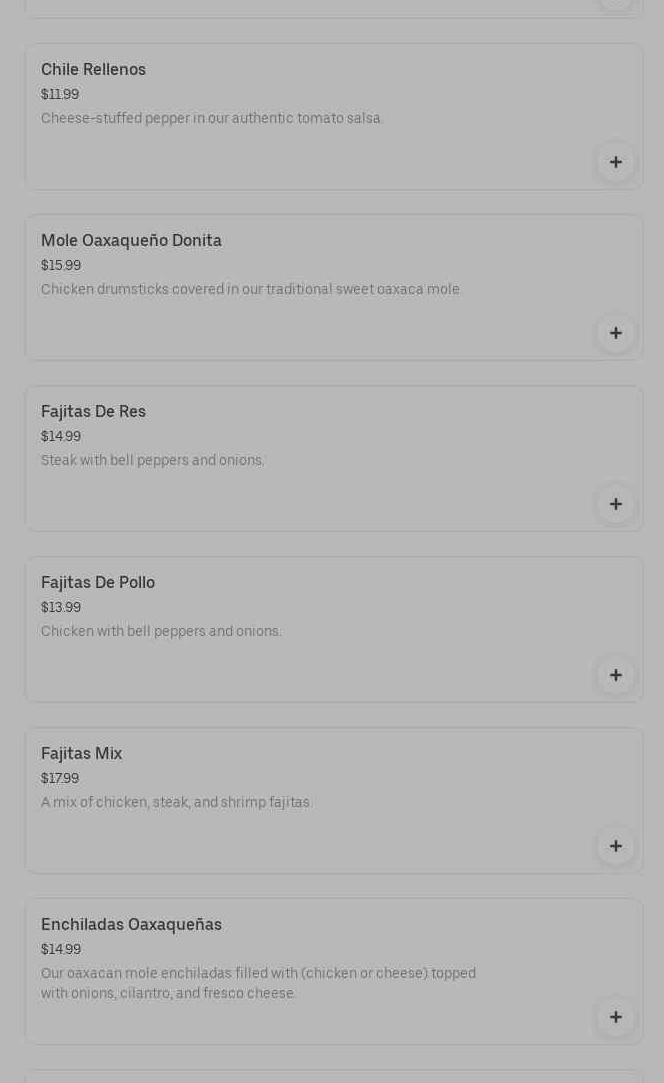Image resolution: width=664 pixels, height=1083 pixels.
Task: Click the oaxacan mole enchiladas description
Action: (x=258, y=983)
